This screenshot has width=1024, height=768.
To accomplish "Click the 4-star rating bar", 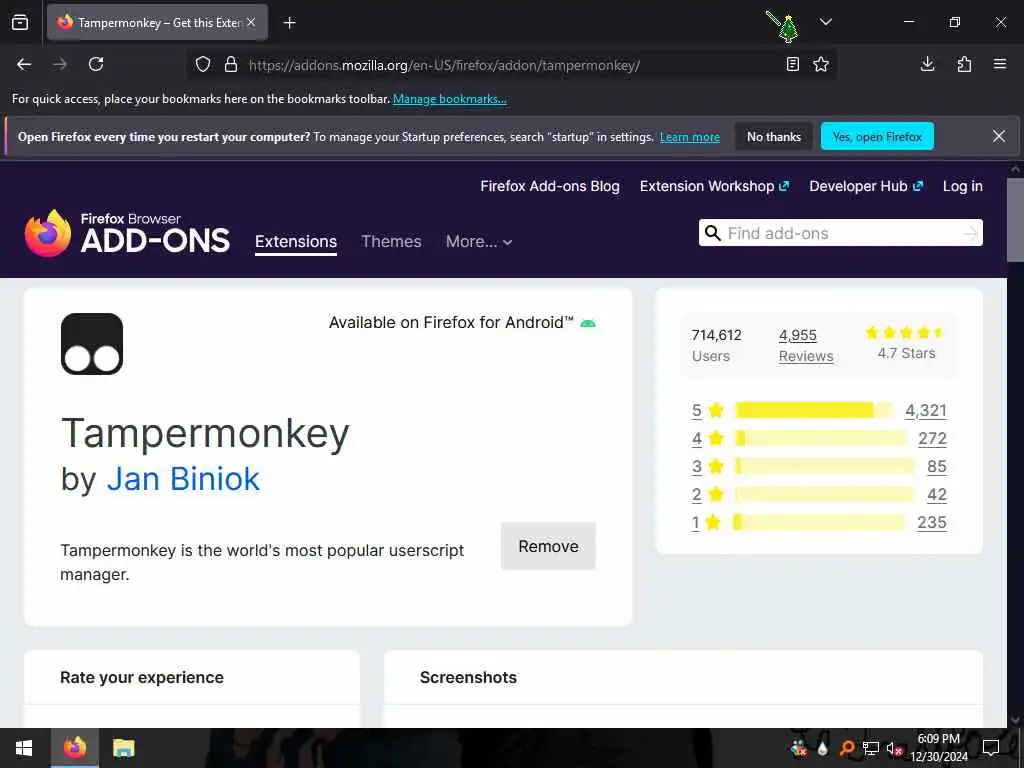I will (x=821, y=438).
